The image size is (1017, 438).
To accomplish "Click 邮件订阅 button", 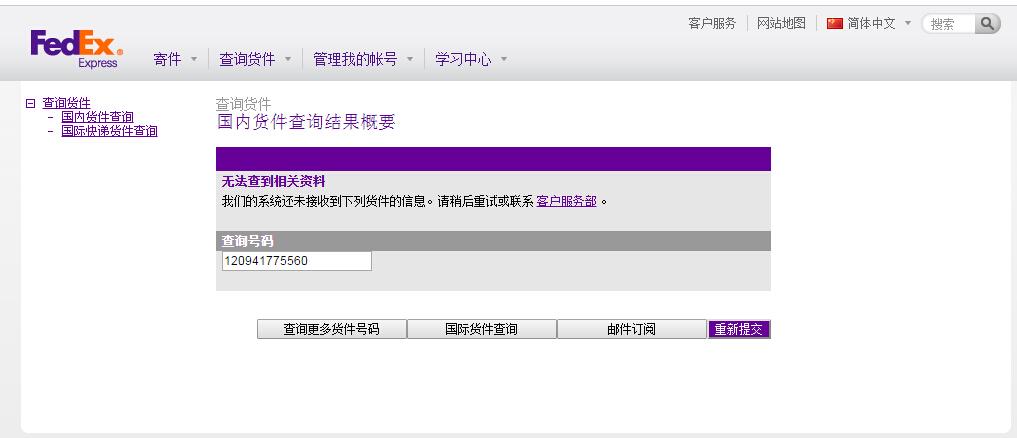I will tap(631, 329).
